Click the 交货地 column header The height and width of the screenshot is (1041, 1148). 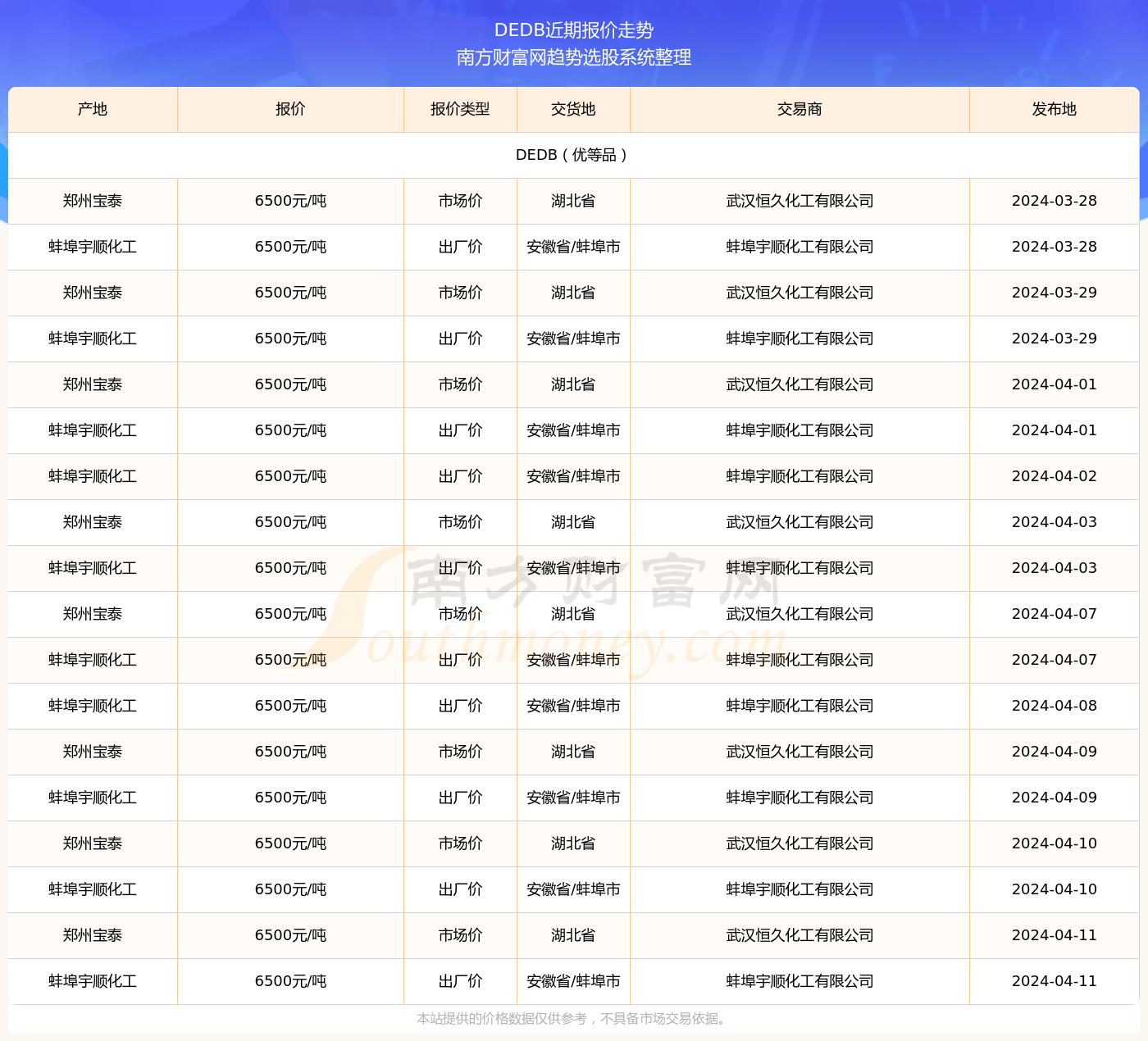click(573, 109)
